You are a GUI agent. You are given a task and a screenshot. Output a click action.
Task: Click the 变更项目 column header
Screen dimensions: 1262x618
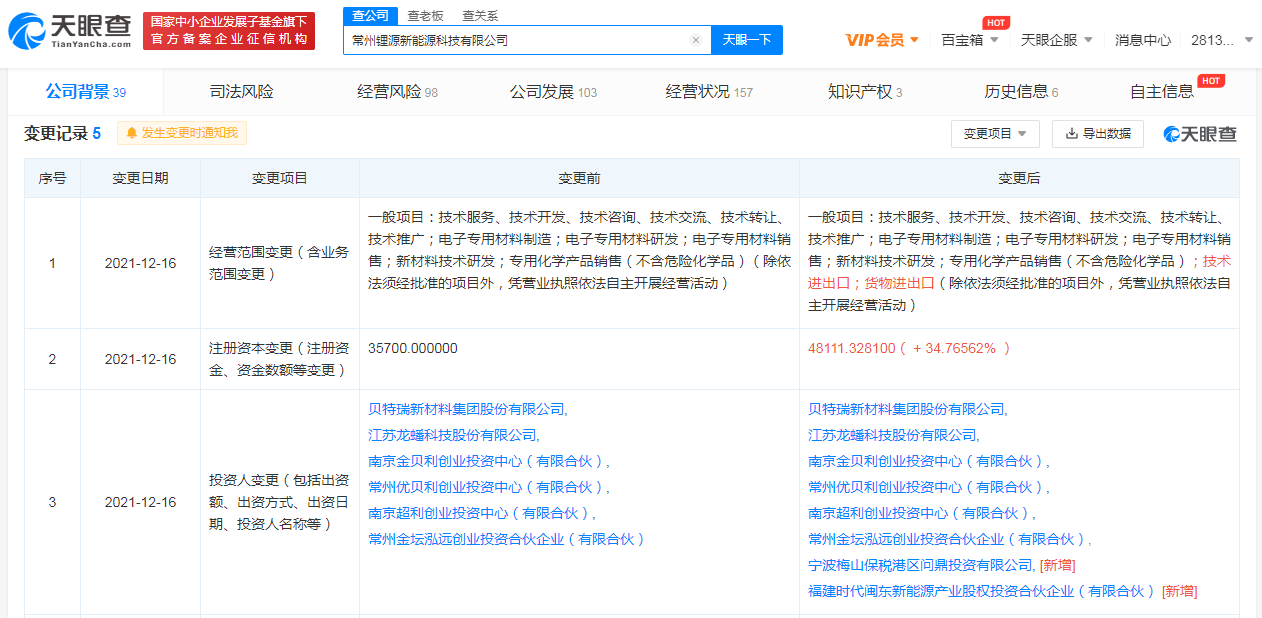(x=280, y=178)
